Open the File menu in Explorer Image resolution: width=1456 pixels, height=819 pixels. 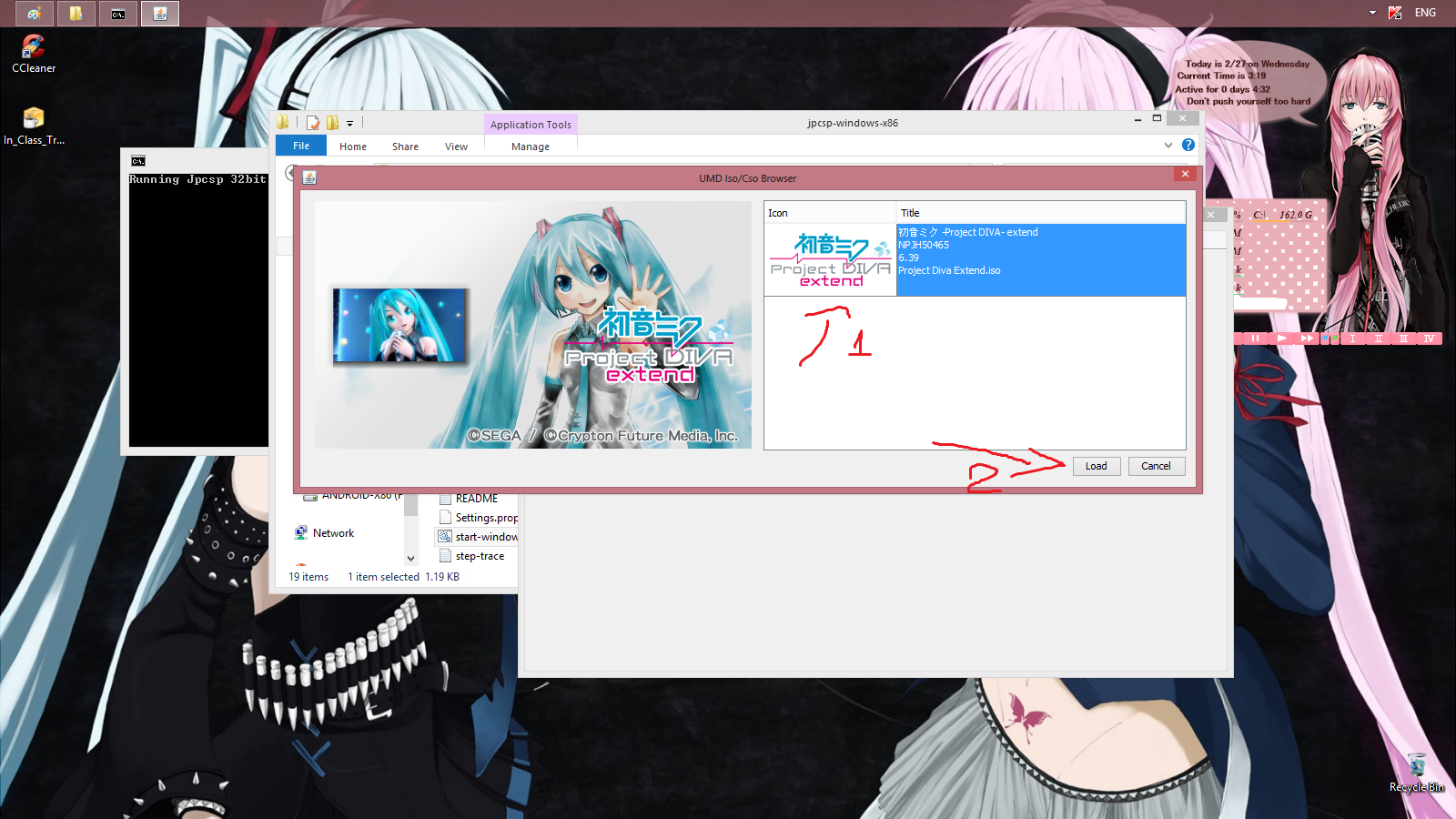pyautogui.click(x=301, y=146)
